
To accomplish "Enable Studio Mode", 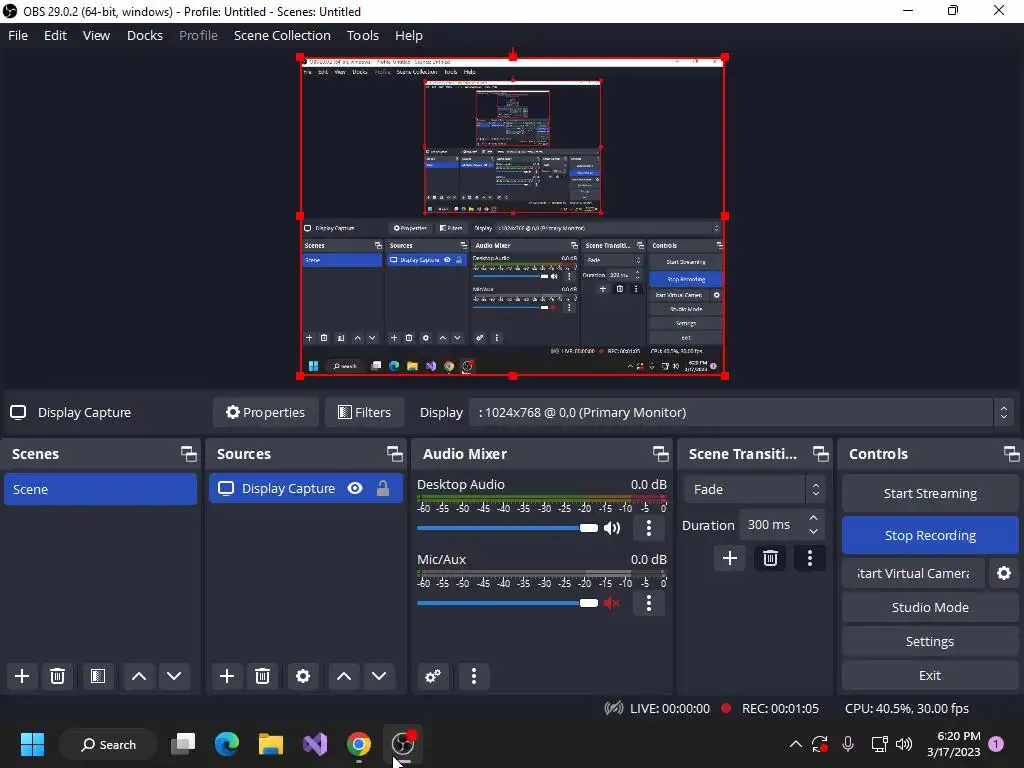I will coord(930,607).
